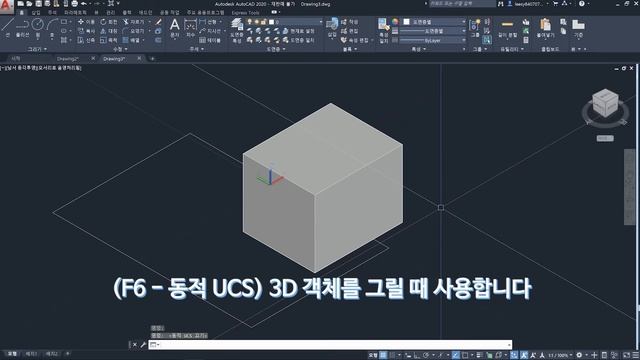Toggle Model space (모형) button in status bar

coord(373,355)
